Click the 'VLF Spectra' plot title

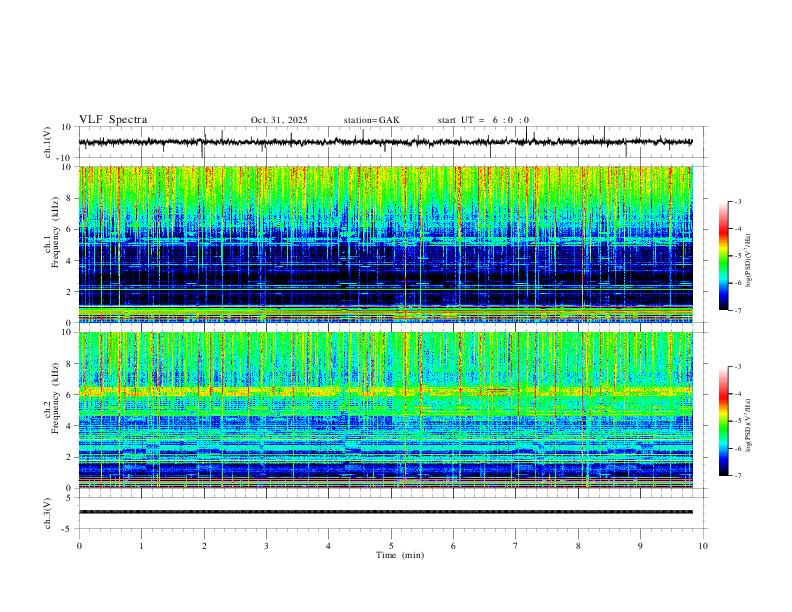coord(113,120)
